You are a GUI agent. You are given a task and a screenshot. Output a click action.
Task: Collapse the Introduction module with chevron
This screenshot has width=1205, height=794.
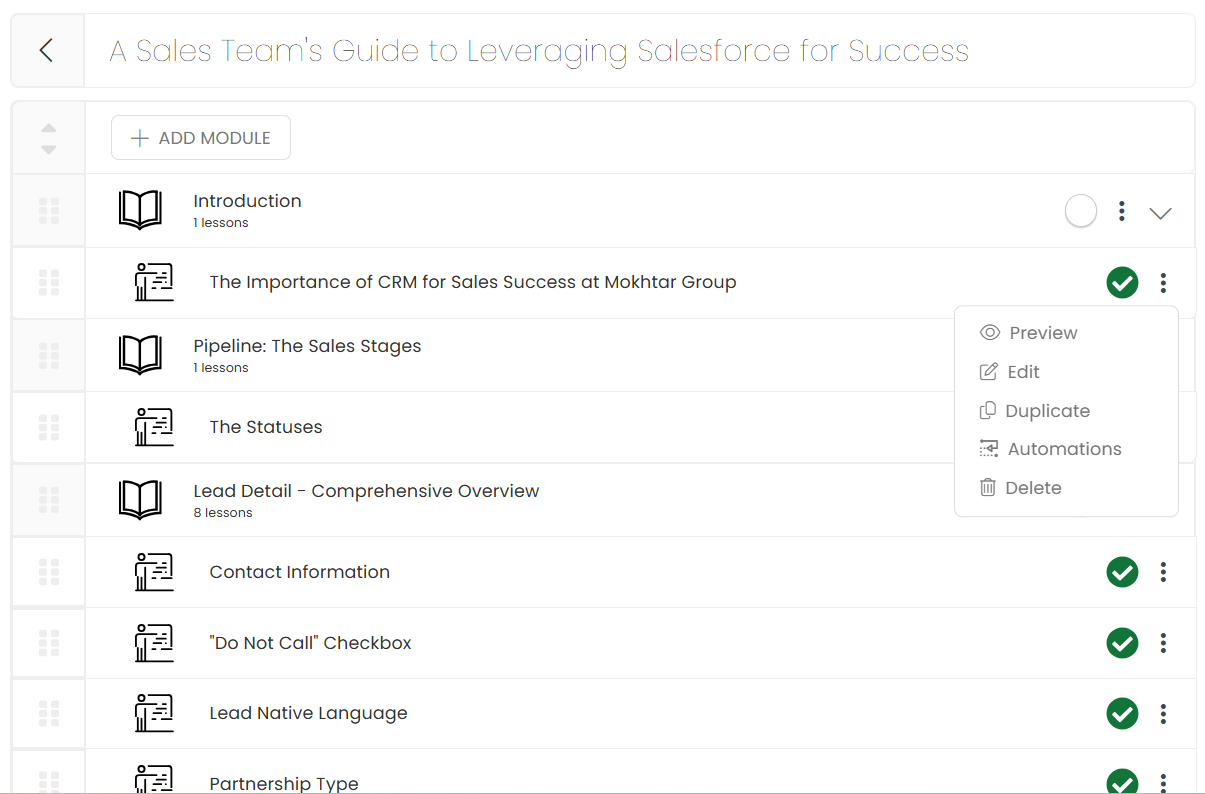[x=1160, y=212]
